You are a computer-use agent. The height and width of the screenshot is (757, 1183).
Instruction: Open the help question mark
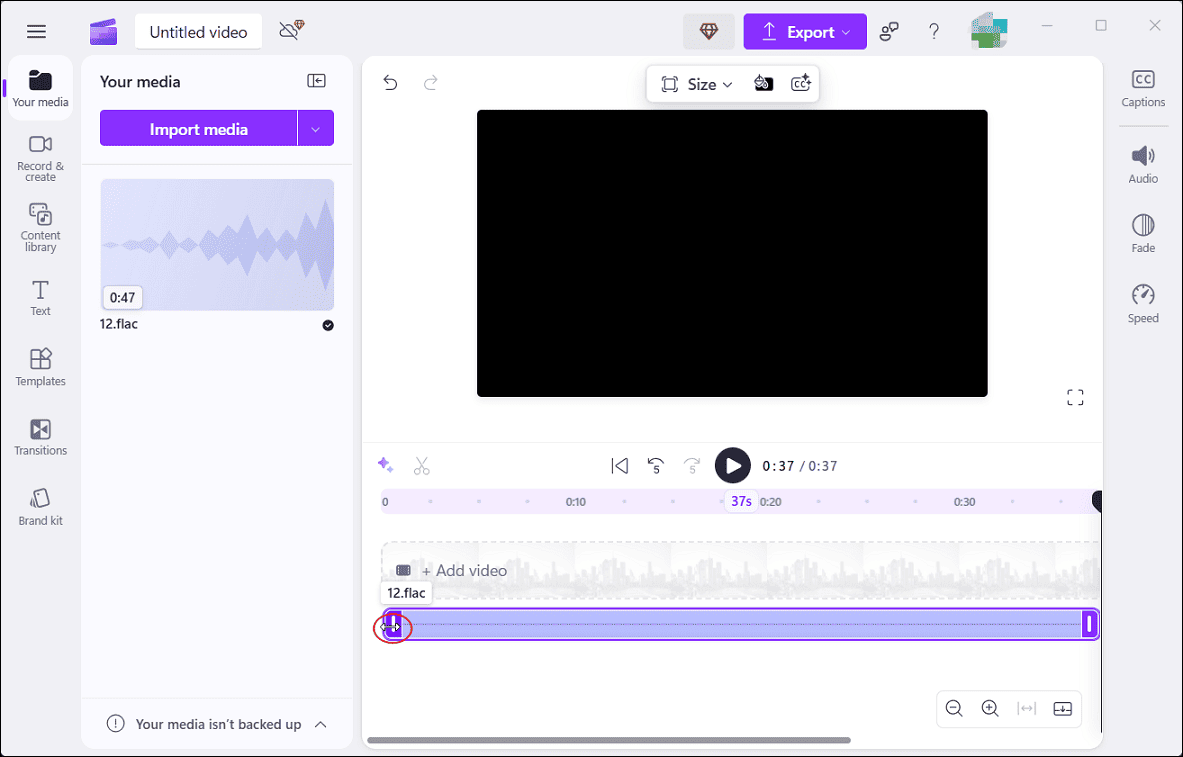coord(934,32)
